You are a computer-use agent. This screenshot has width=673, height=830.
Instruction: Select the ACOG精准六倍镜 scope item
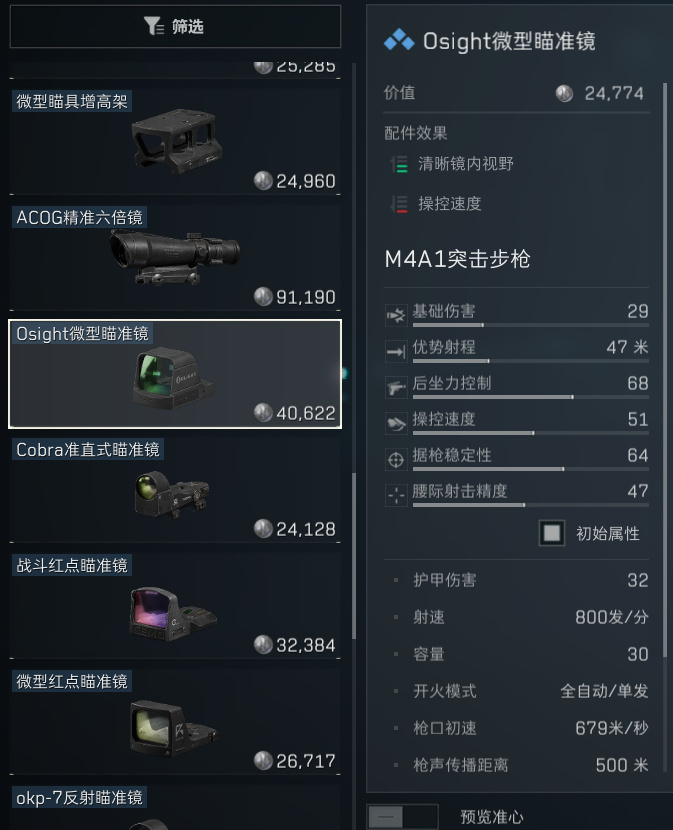[175, 258]
